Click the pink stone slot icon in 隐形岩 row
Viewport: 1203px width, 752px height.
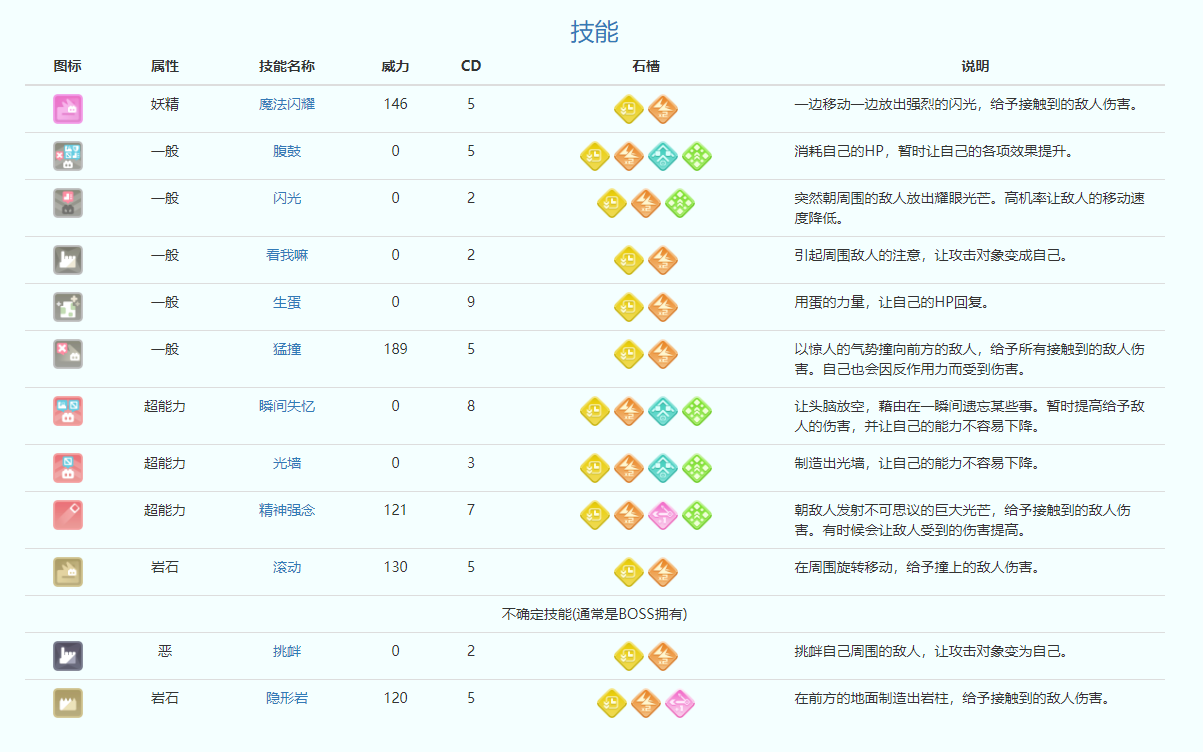point(679,703)
